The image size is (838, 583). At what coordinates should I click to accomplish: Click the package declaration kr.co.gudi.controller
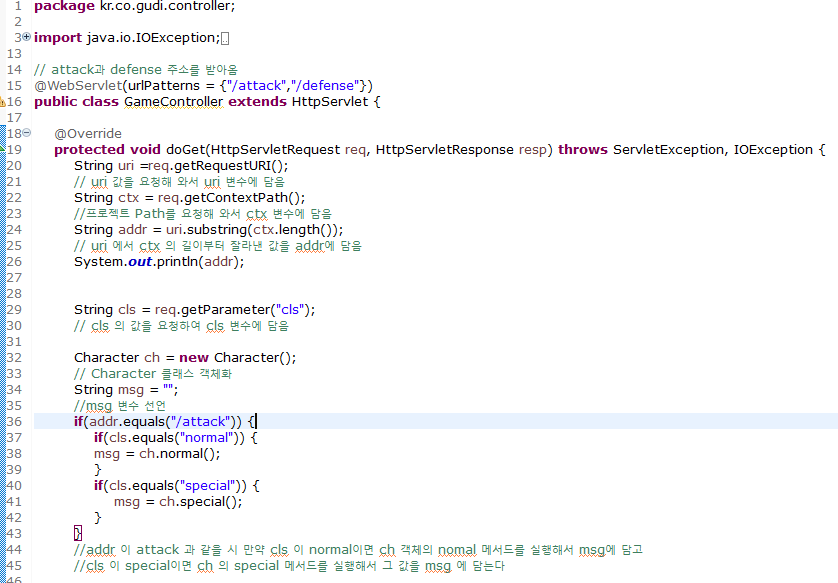coord(135,6)
